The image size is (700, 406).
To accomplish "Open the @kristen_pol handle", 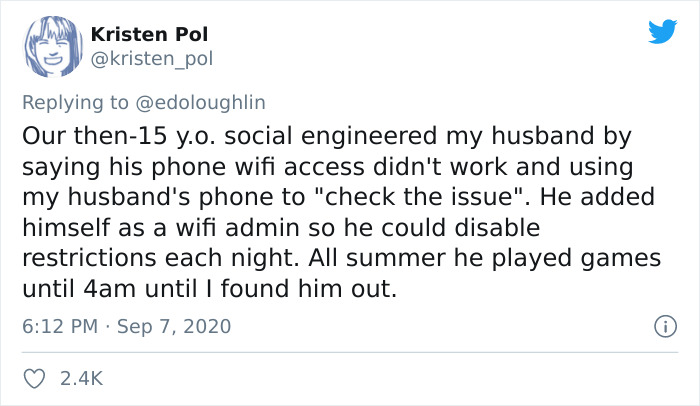I will [152, 59].
